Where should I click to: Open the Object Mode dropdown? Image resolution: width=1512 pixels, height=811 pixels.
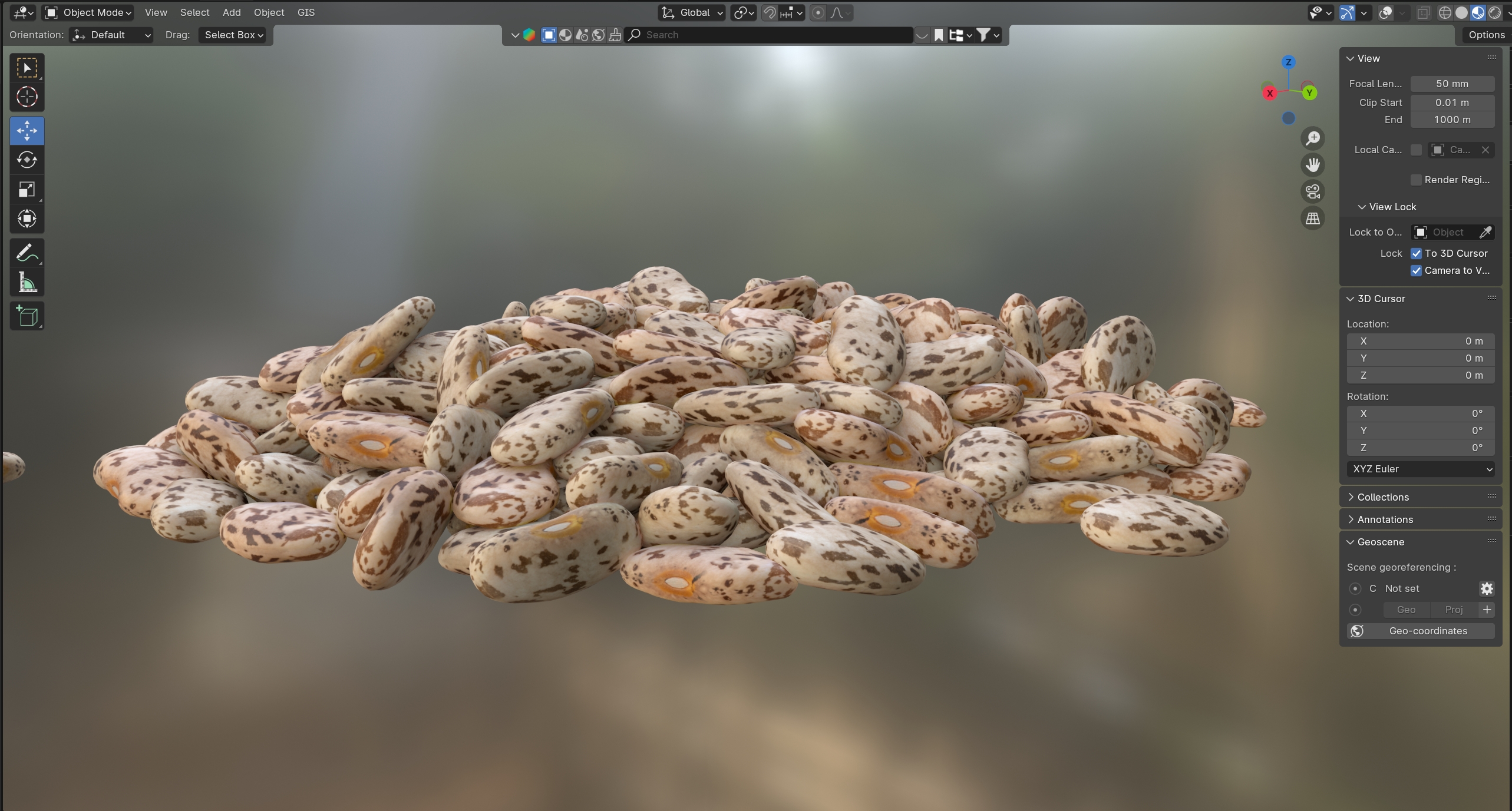click(x=89, y=12)
